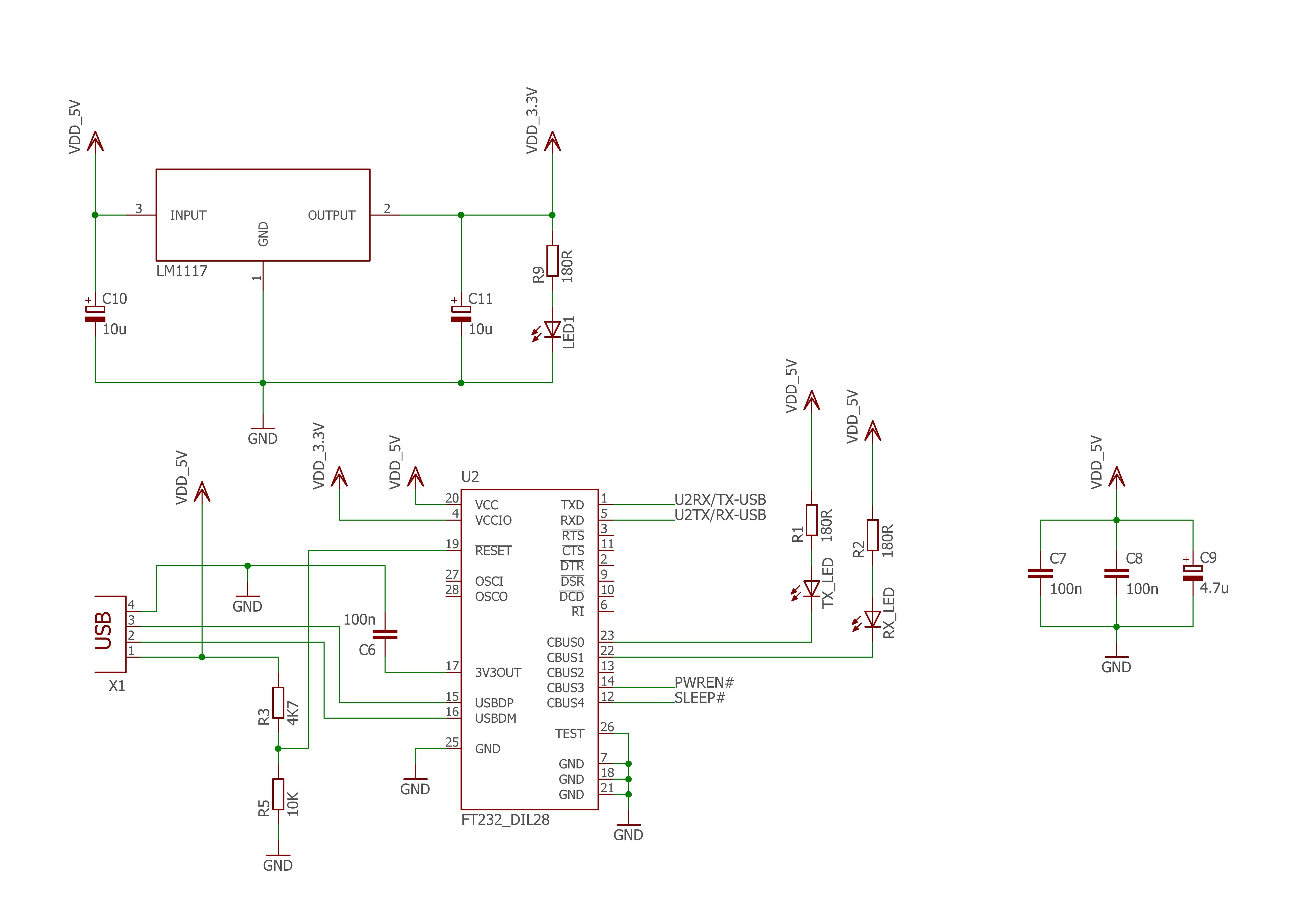Click the C6 capacitor symbol
The height and width of the screenshot is (924, 1298).
pyautogui.click(x=385, y=634)
